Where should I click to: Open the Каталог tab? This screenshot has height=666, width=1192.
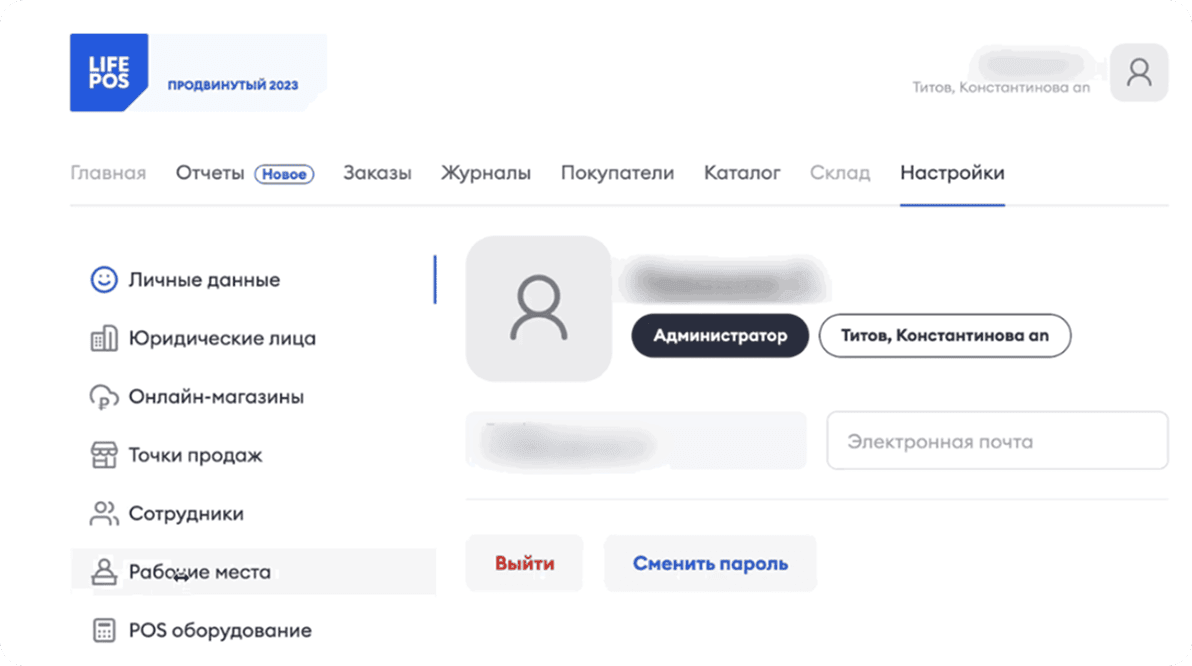(742, 173)
